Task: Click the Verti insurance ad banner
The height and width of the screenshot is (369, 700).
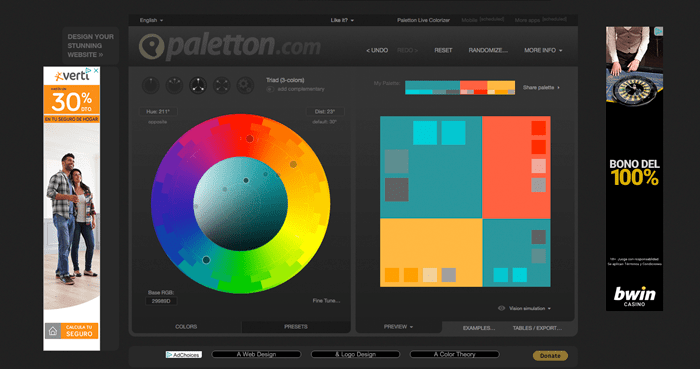Action: click(x=71, y=209)
